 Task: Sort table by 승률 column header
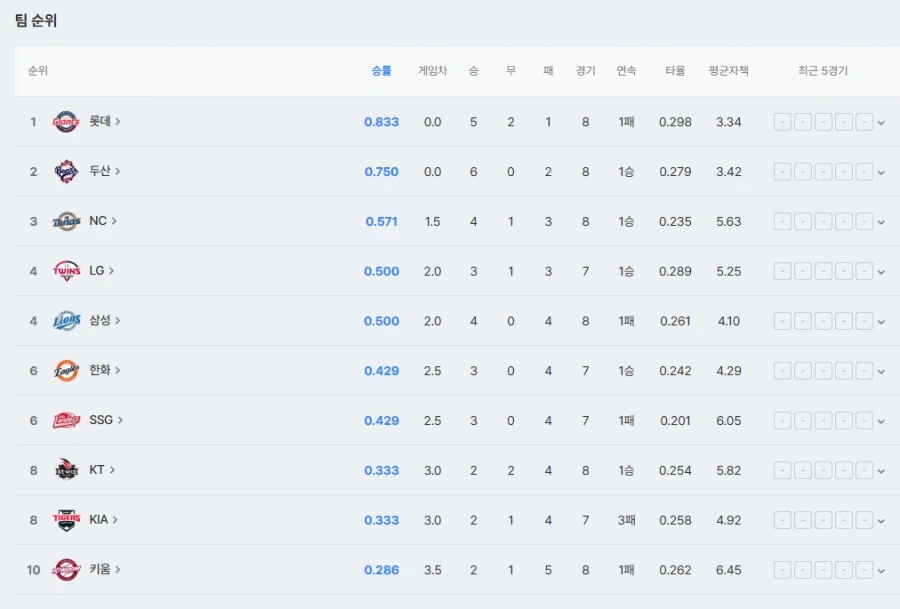tap(381, 71)
